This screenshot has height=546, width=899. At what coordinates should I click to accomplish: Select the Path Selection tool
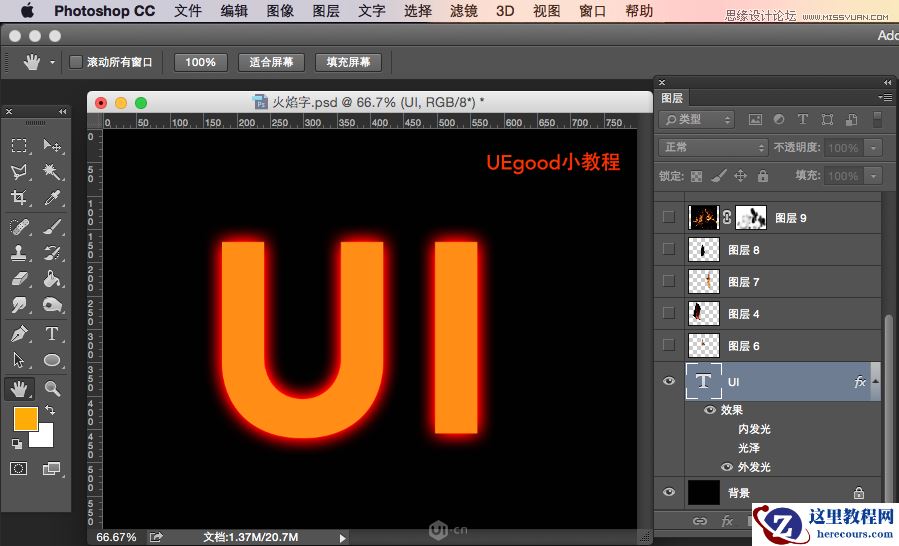click(x=19, y=360)
